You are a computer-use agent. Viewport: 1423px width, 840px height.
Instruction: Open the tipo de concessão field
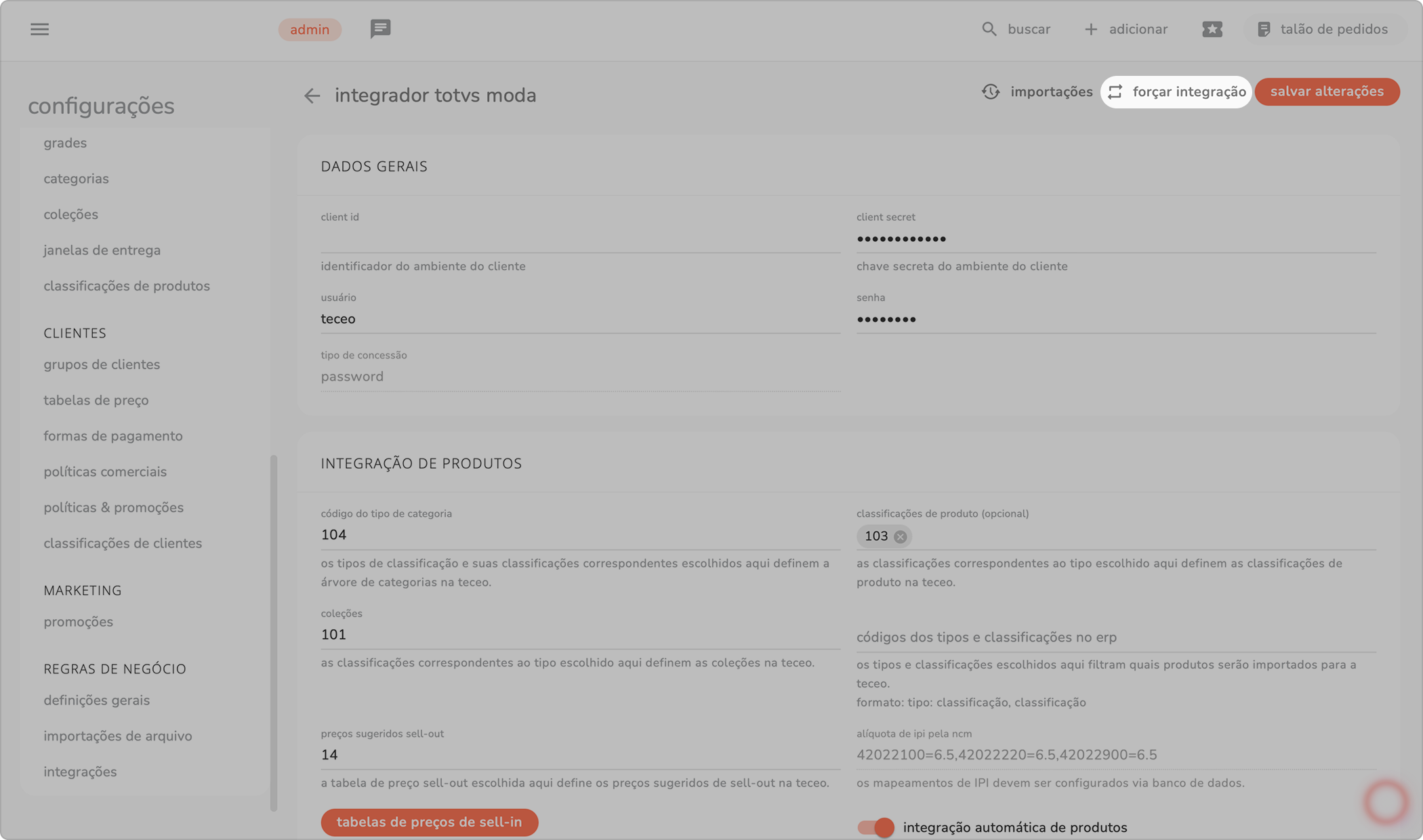[580, 377]
